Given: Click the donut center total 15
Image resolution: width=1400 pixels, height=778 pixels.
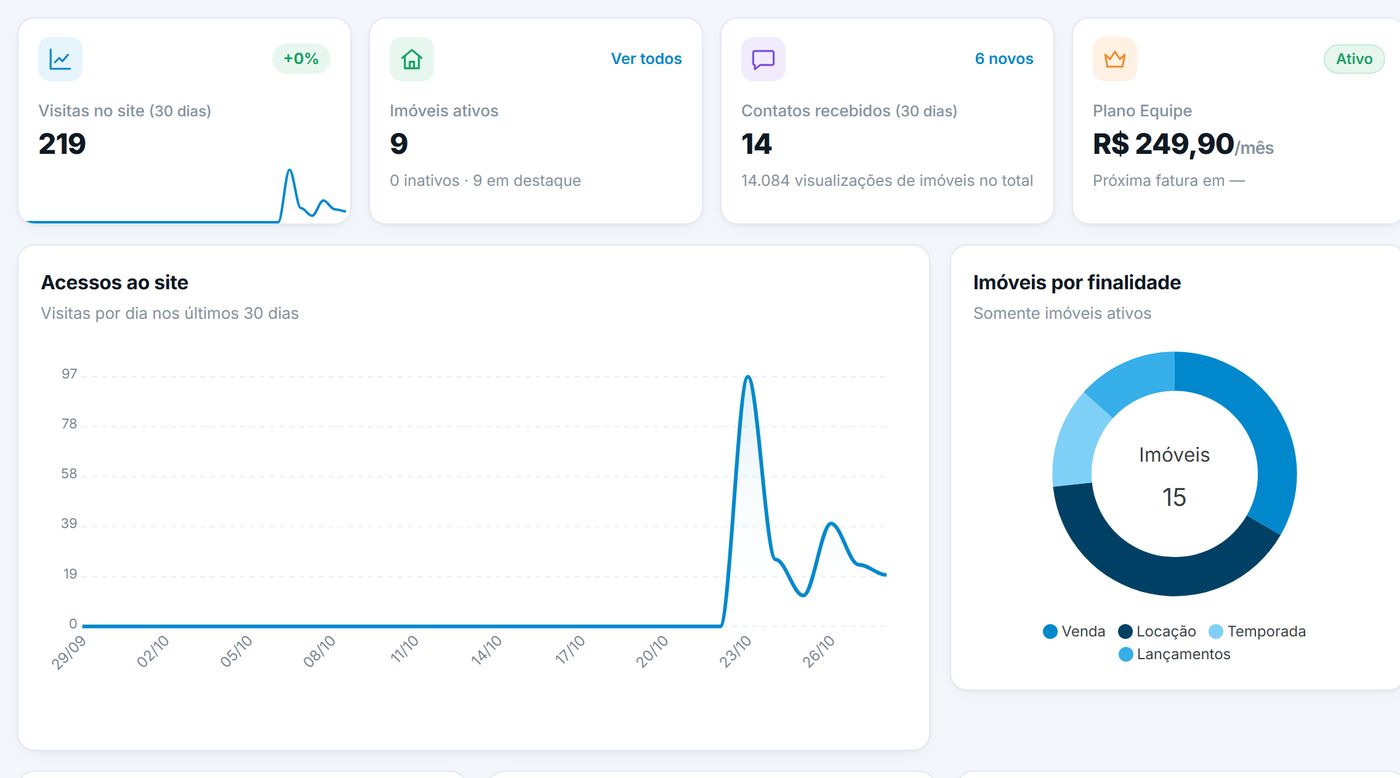Looking at the screenshot, I should (x=1174, y=497).
